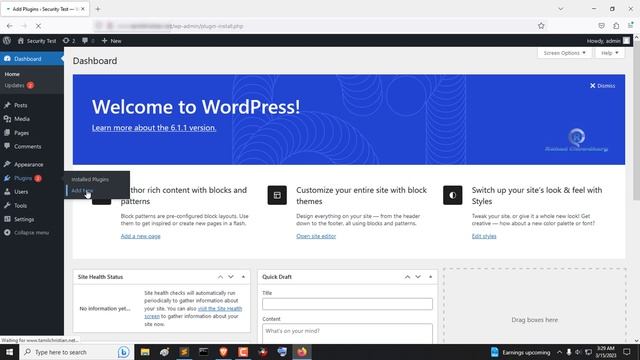
Task: Move Quick Draft box down
Action: point(418,277)
